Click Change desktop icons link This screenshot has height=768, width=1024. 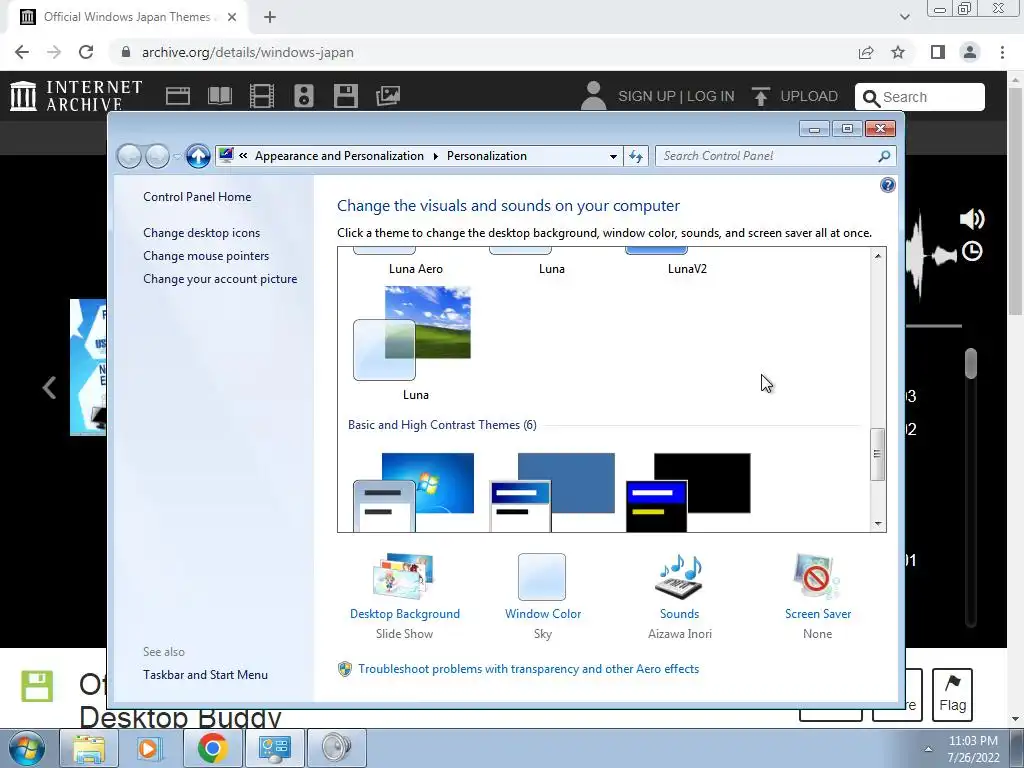(201, 233)
